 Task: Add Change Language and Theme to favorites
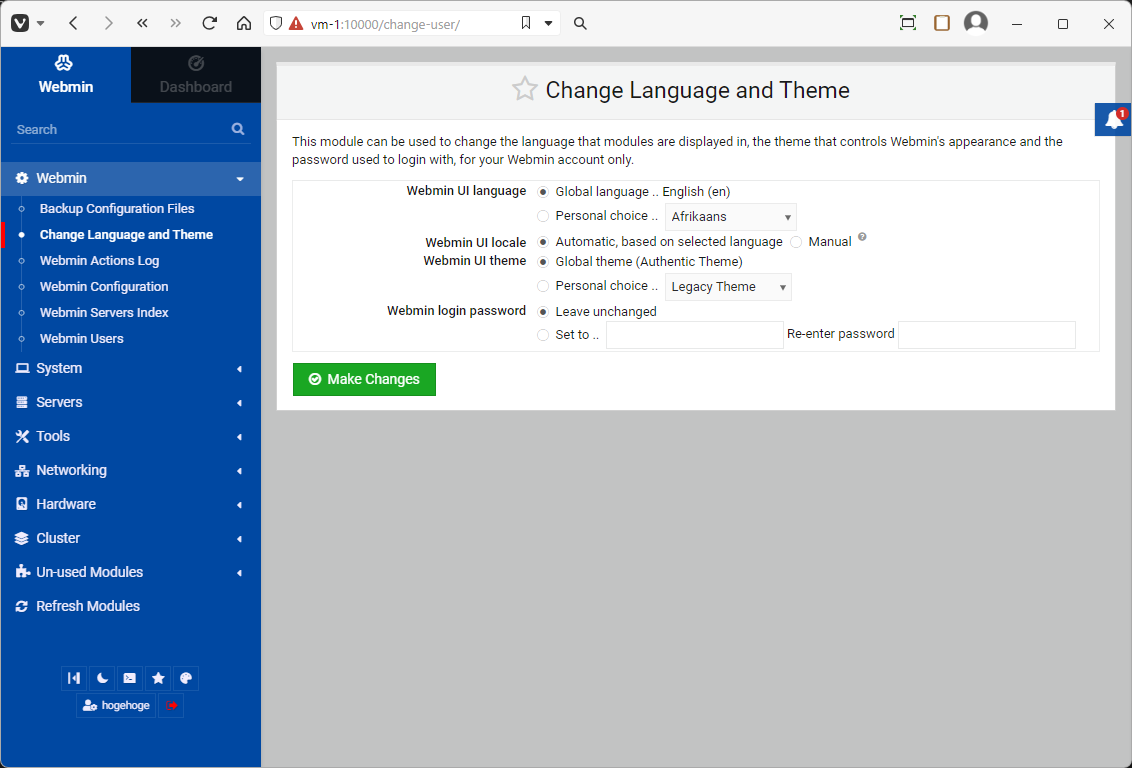525,90
